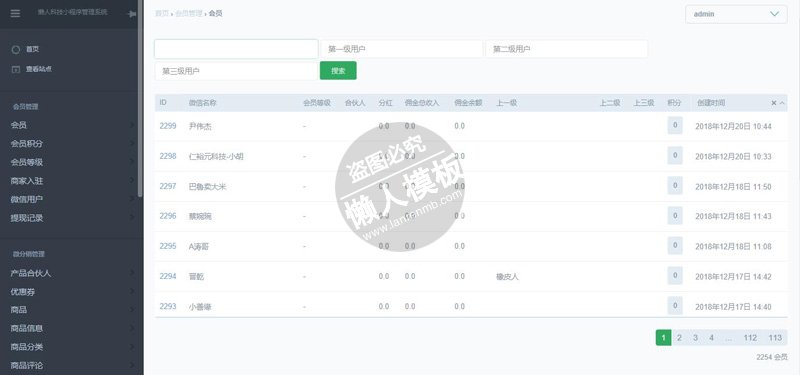Click the 2254 会员 total count

772,357
